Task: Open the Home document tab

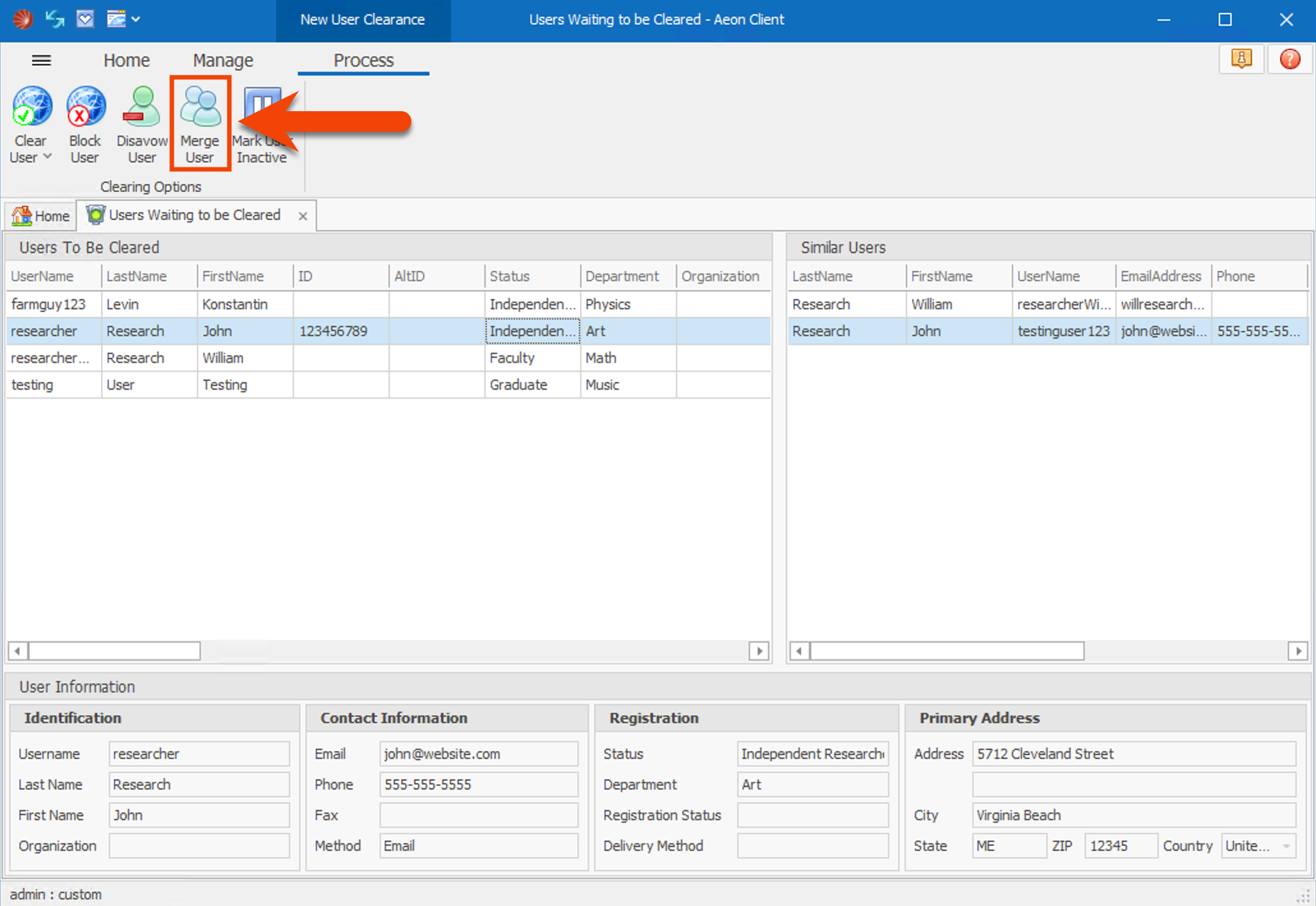Action: (41, 216)
